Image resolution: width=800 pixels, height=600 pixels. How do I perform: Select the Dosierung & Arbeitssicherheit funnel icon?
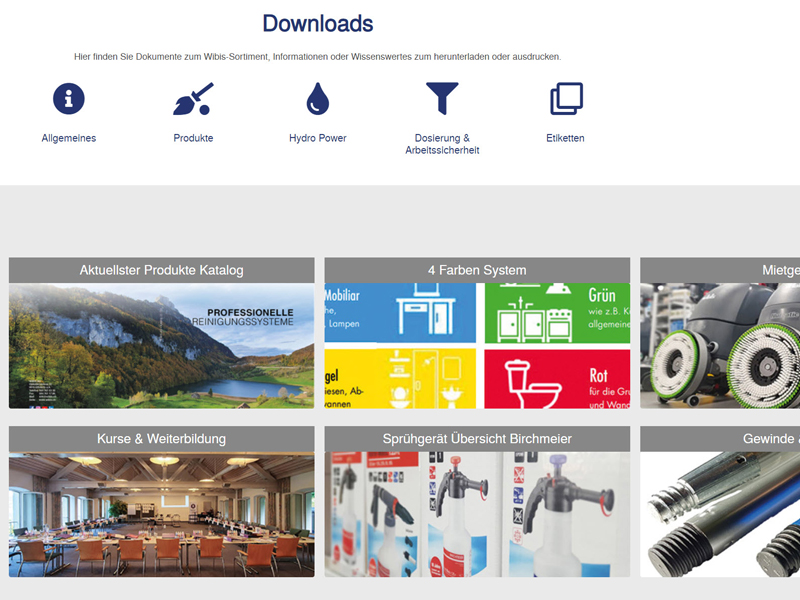tap(442, 99)
